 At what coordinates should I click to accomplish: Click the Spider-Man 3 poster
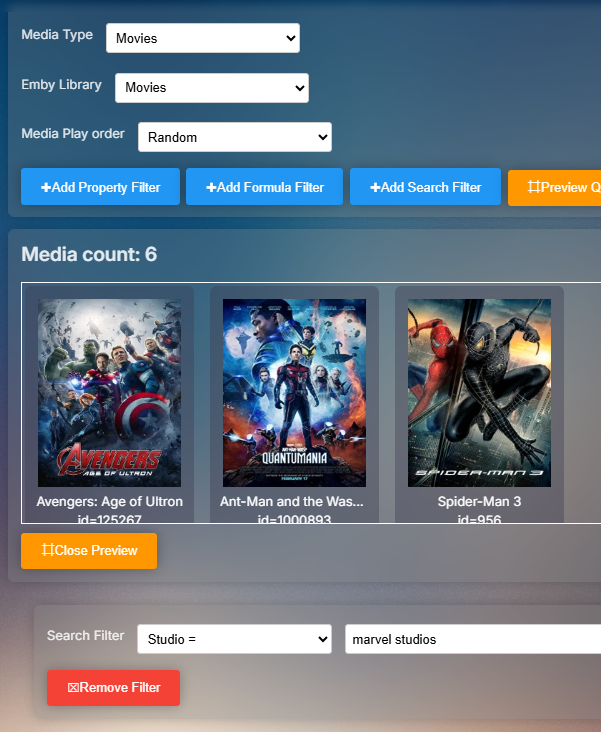pos(479,393)
